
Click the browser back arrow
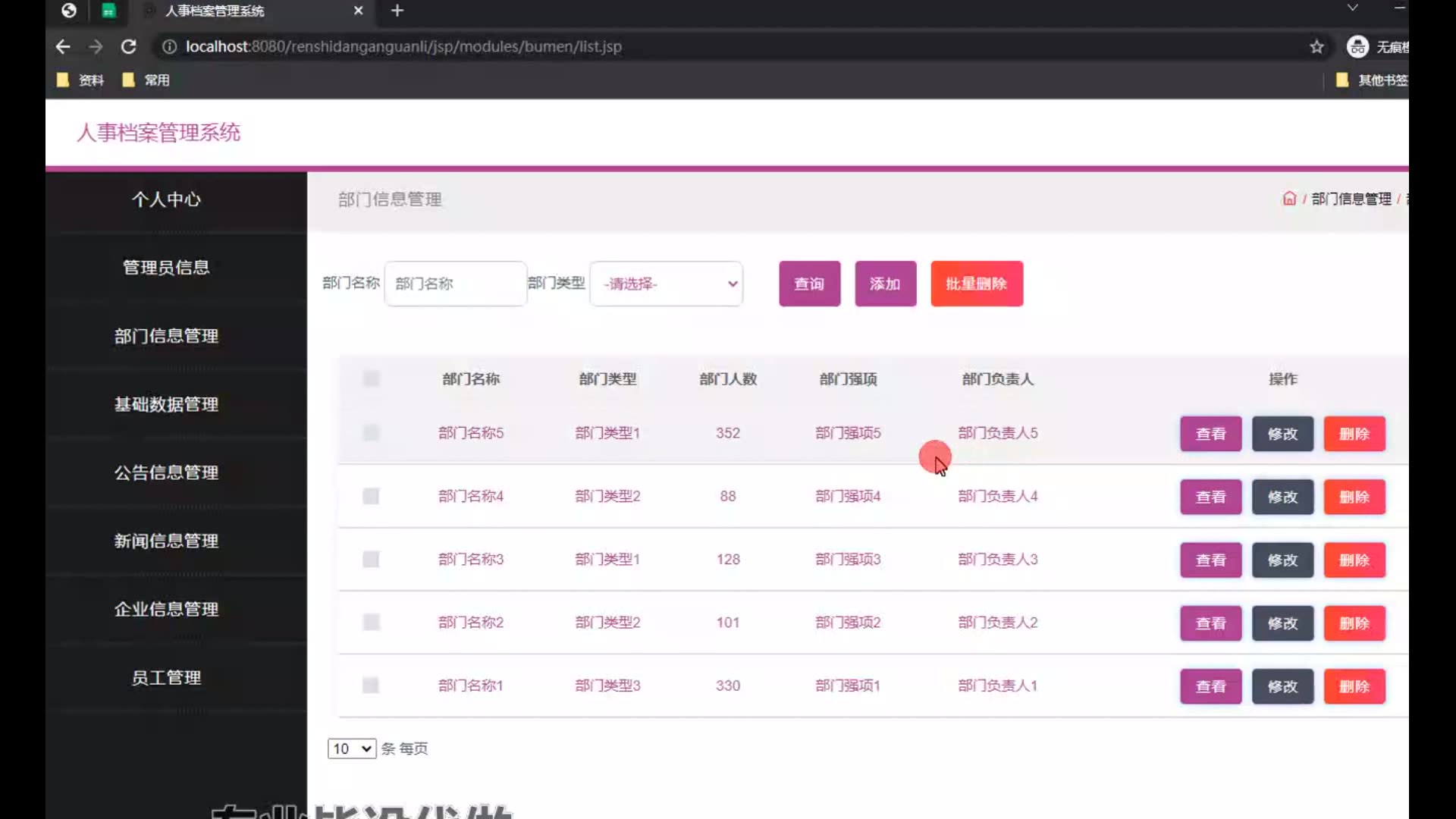click(x=63, y=47)
